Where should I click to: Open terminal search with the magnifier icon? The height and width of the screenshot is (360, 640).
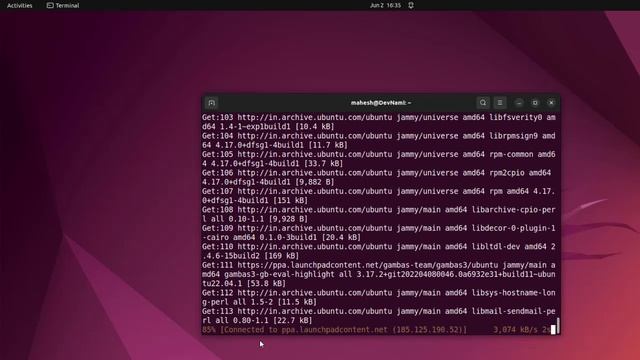pos(483,103)
